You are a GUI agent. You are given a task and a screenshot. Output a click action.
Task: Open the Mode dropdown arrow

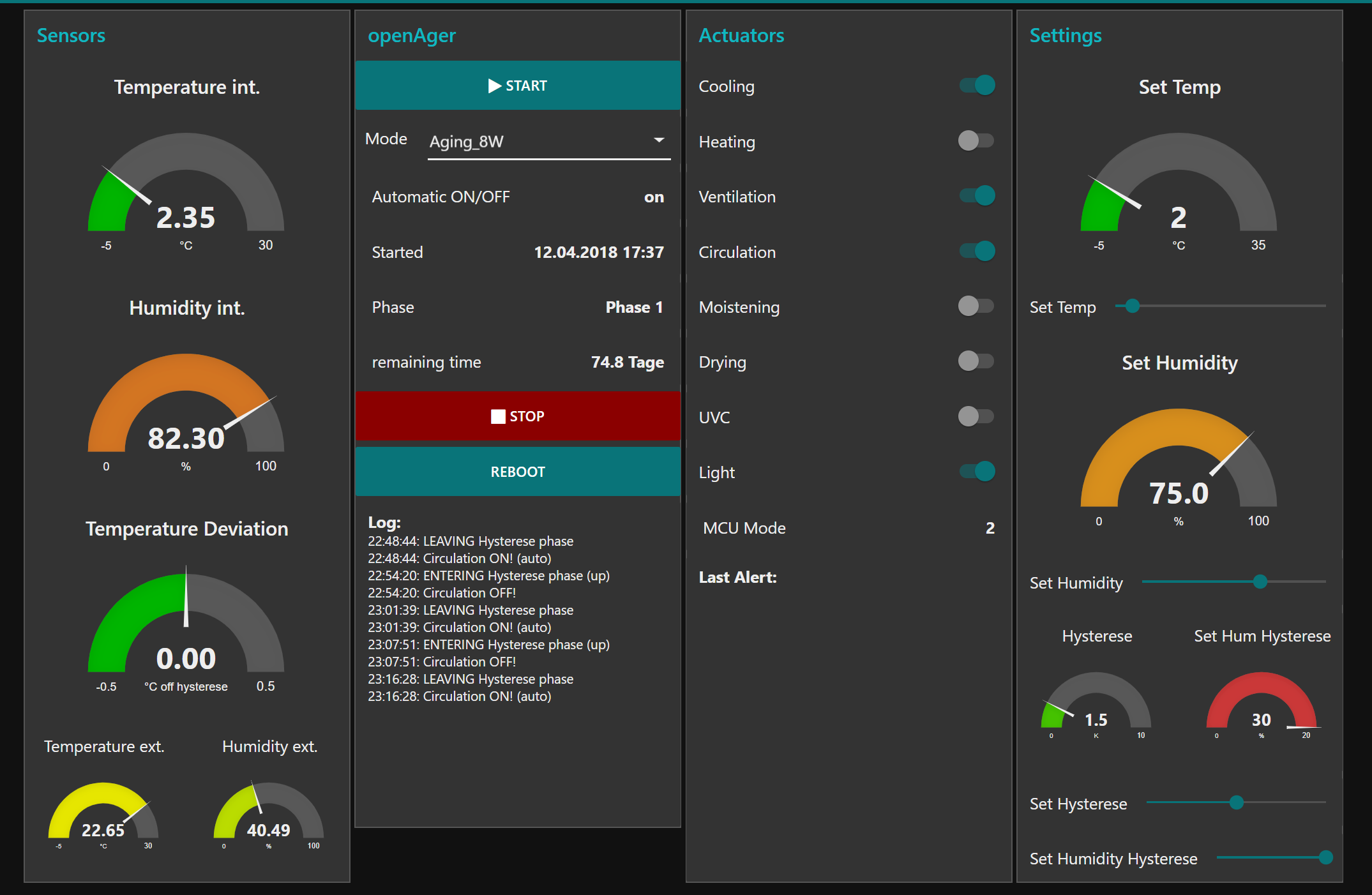pyautogui.click(x=659, y=140)
